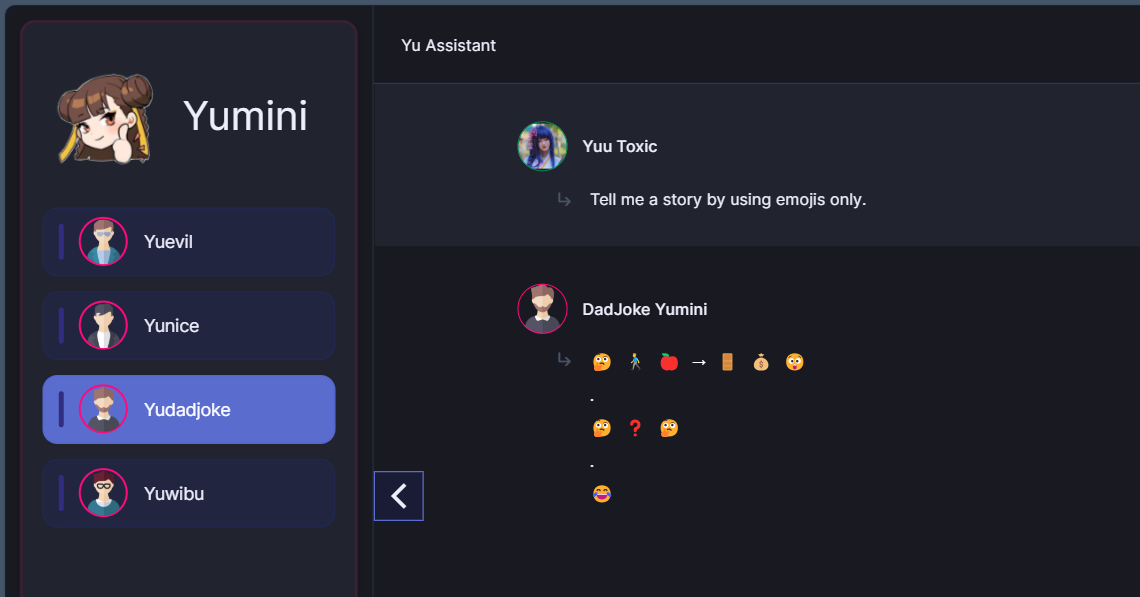This screenshot has width=1140, height=597.
Task: Switch to the Yunice persona
Action: (171, 325)
